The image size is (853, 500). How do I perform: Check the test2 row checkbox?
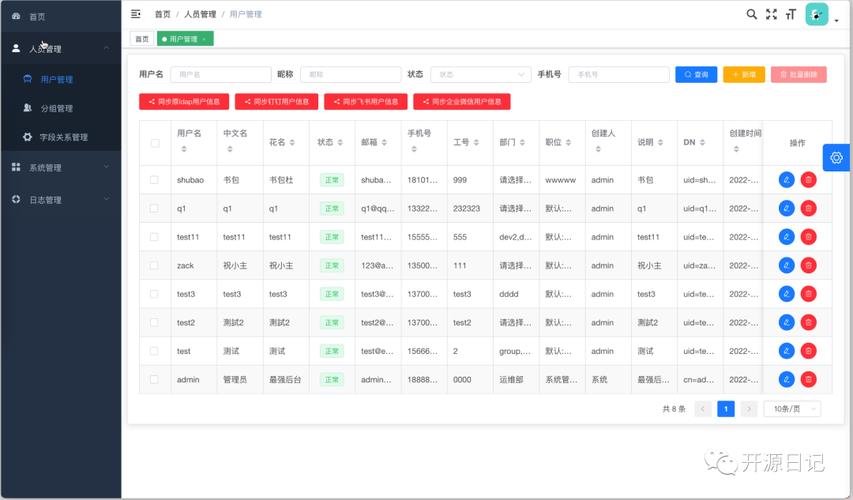[x=154, y=323]
